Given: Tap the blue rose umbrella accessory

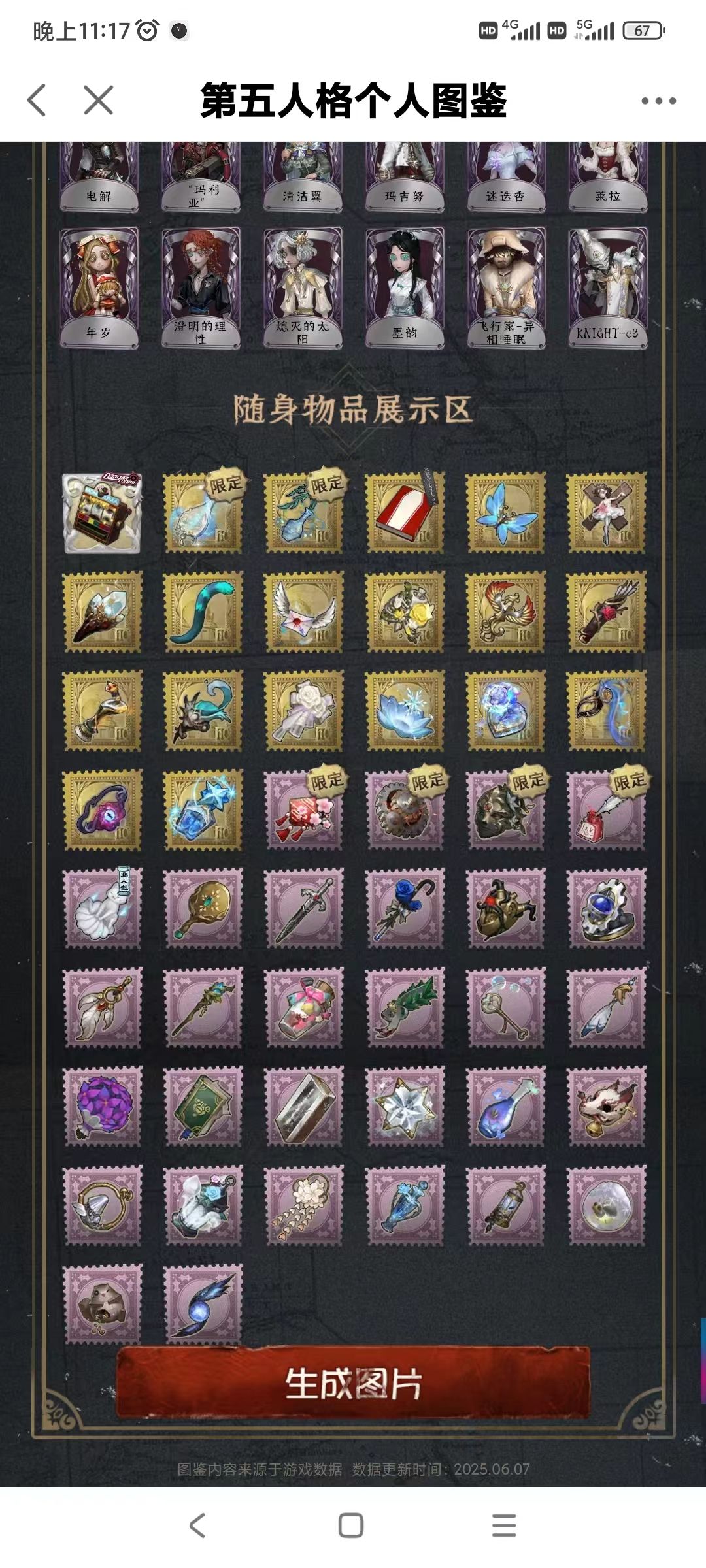Looking at the screenshot, I should 405,908.
